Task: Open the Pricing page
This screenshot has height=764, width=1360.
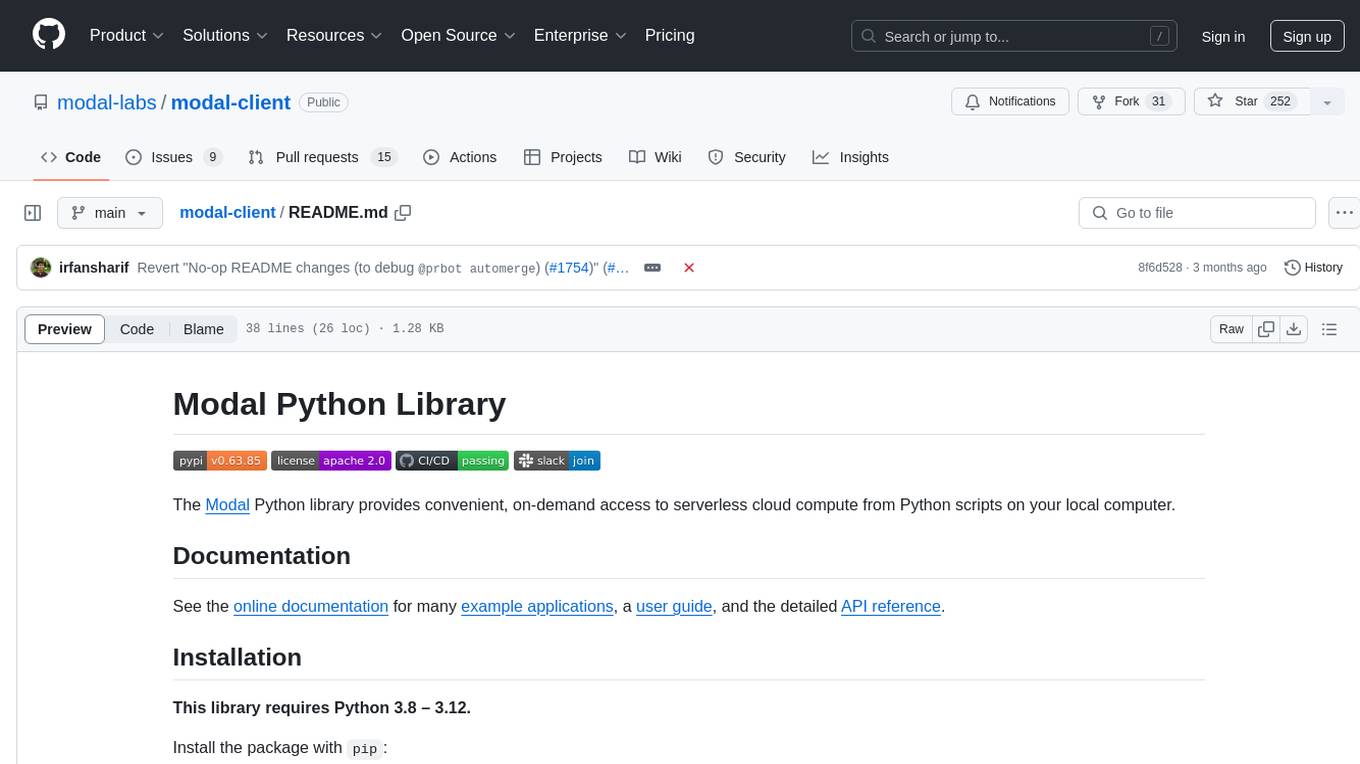Action: pos(670,35)
